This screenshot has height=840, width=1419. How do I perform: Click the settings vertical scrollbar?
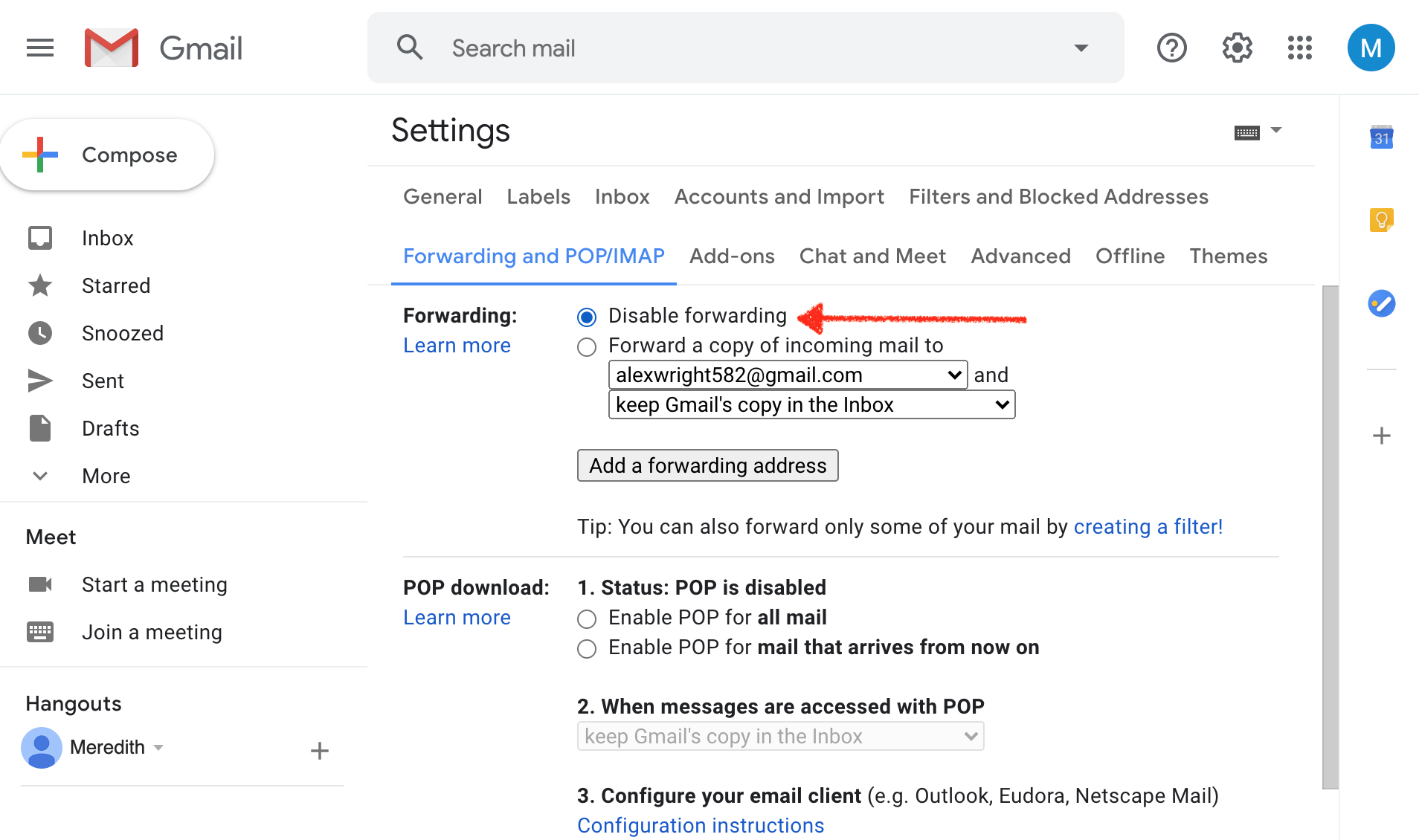[x=1330, y=537]
